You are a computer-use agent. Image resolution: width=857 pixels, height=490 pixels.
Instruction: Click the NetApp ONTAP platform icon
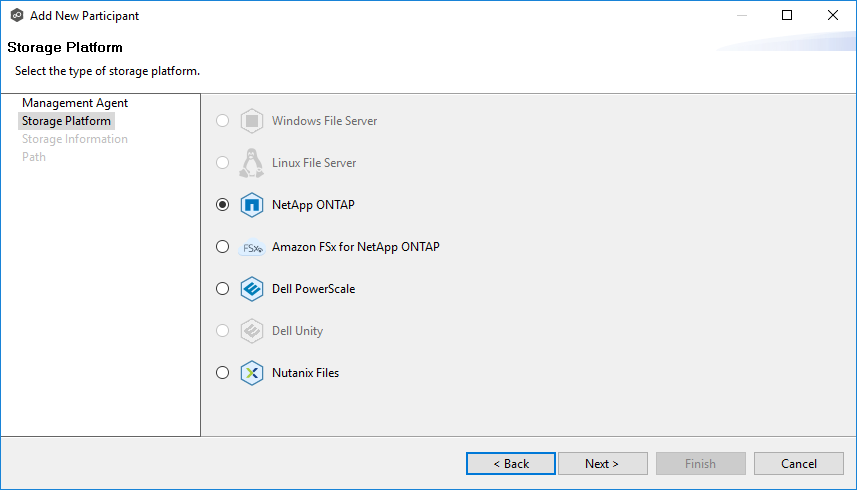[x=251, y=205]
